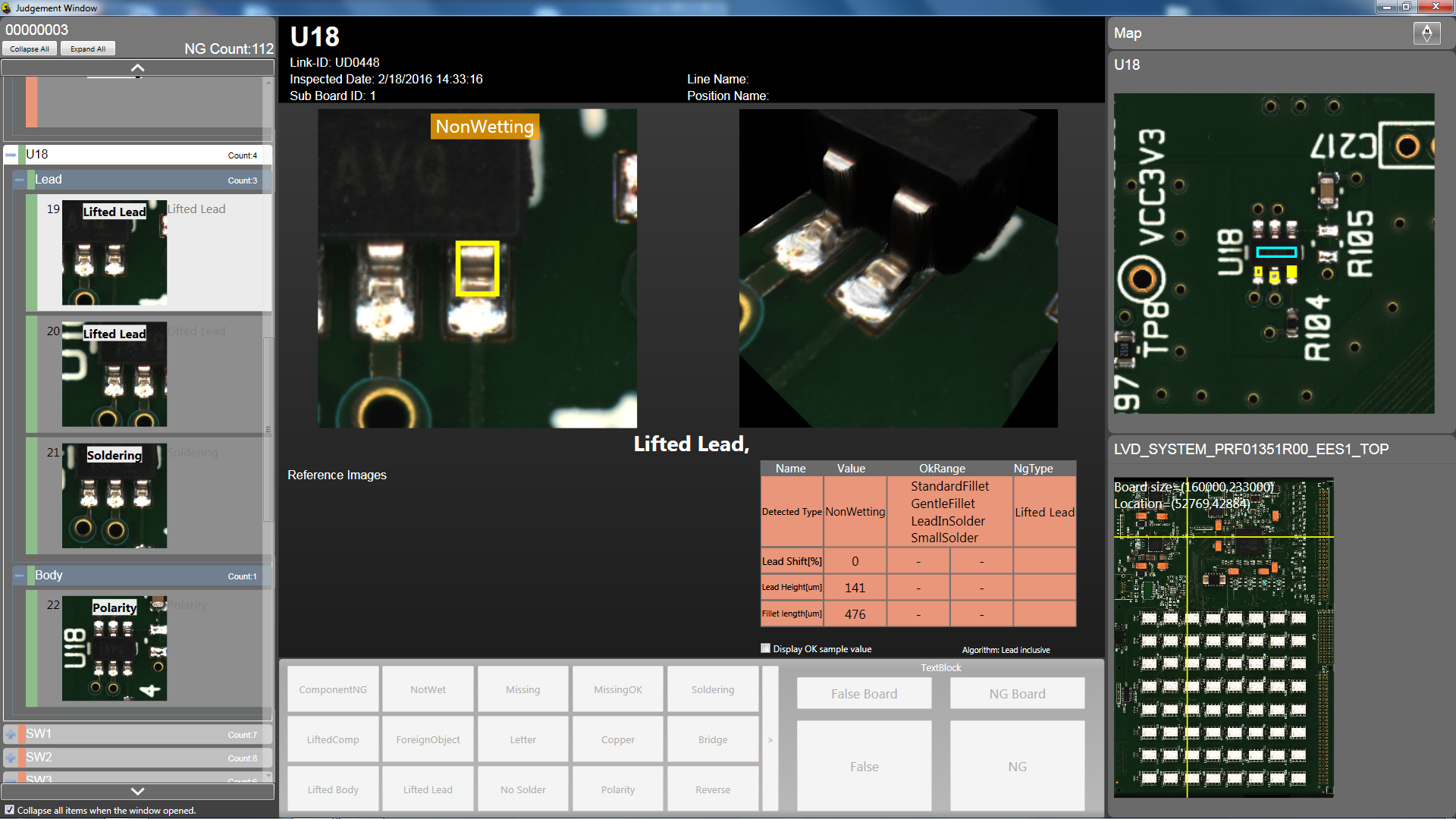Click the Lifted Body judgement button

pos(333,789)
